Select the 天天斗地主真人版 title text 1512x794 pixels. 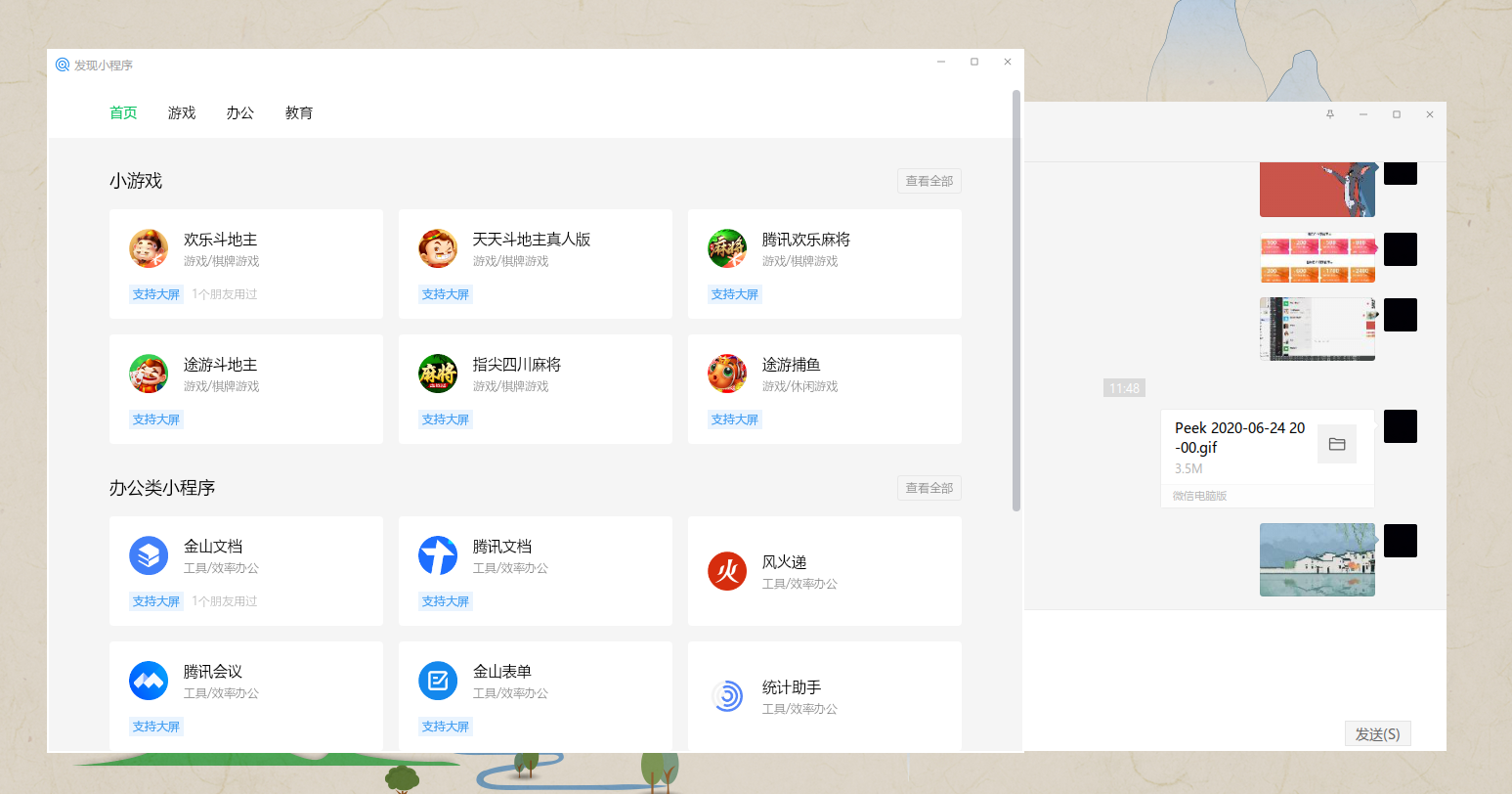tap(532, 240)
